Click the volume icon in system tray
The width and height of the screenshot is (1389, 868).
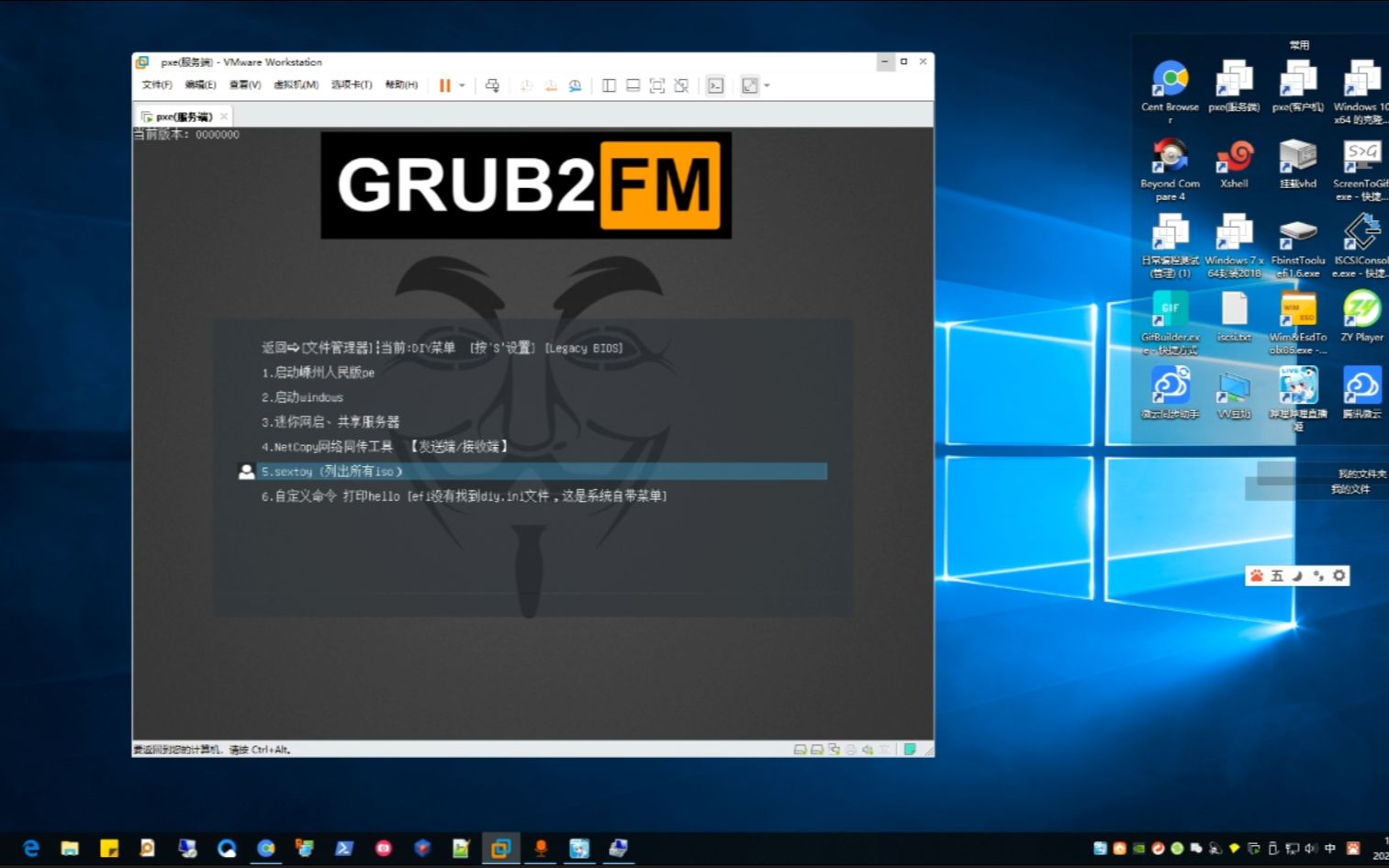pos(1311,849)
